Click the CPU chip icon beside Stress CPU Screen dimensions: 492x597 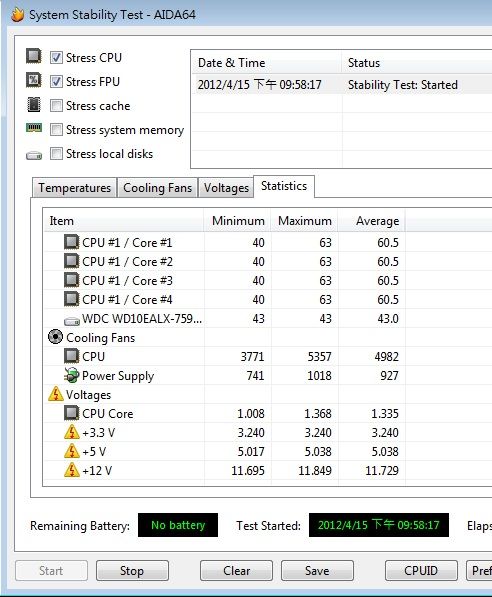point(34,56)
